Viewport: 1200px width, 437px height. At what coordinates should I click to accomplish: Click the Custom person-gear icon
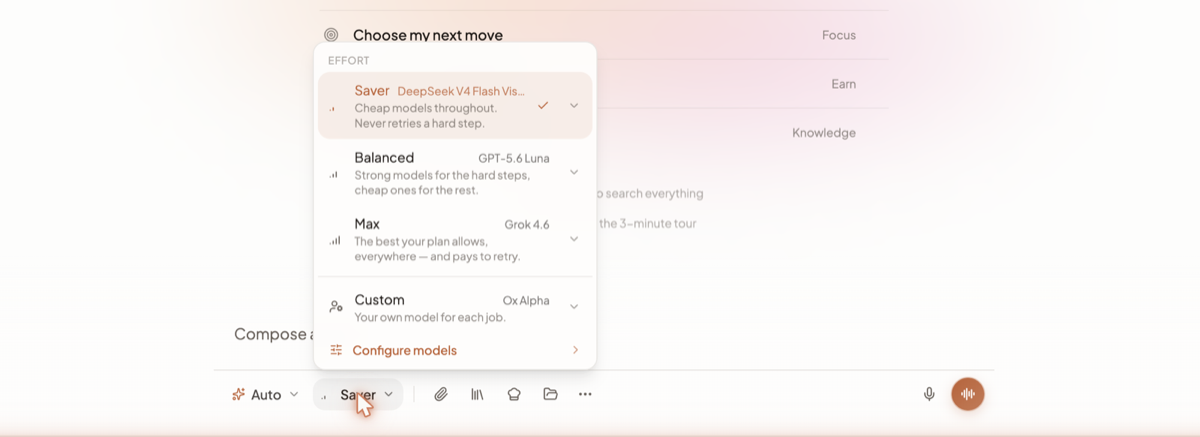coord(336,306)
